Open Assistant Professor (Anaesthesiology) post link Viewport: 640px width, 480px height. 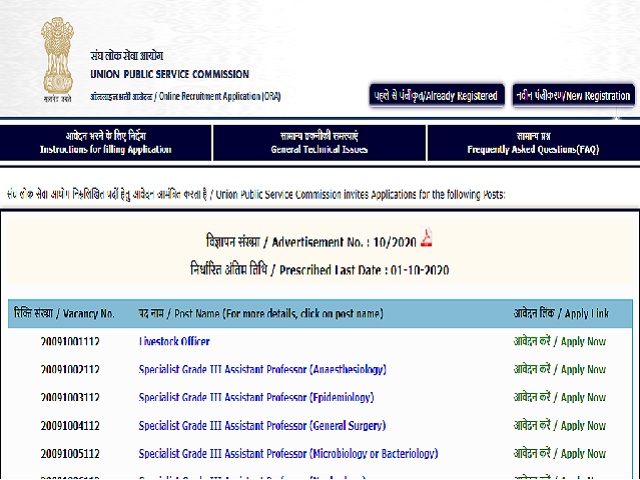[262, 369]
